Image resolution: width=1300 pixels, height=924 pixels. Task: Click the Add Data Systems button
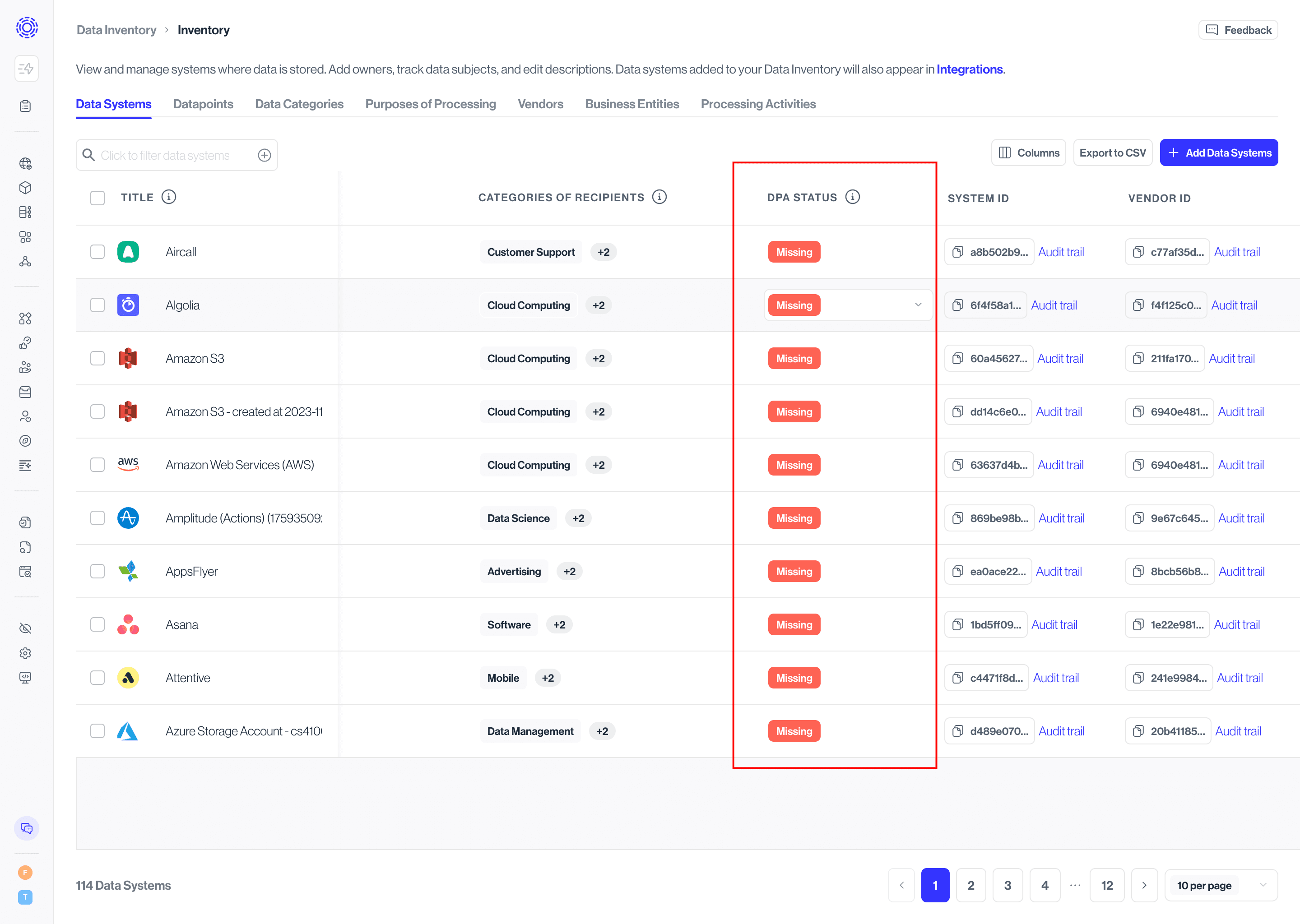coord(1219,152)
